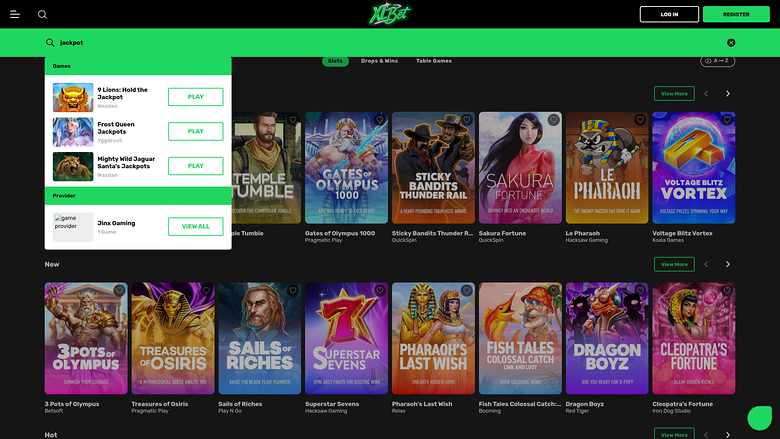This screenshot has width=780, height=439.
Task: Open Sticky Bandits Thunder Rail tile
Action: pyautogui.click(x=433, y=168)
